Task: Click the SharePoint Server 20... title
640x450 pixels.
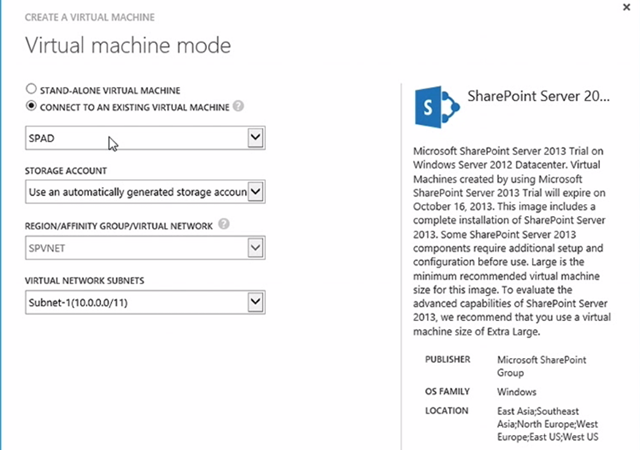Action: coord(538,96)
